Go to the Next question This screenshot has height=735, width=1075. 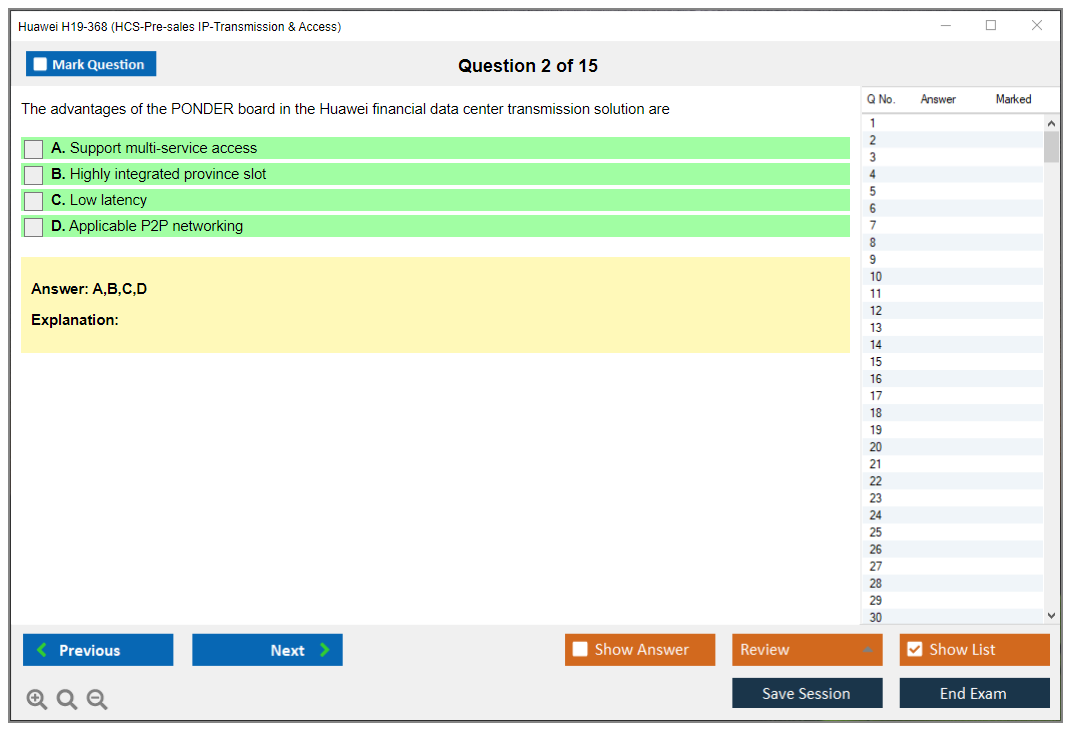coord(267,650)
